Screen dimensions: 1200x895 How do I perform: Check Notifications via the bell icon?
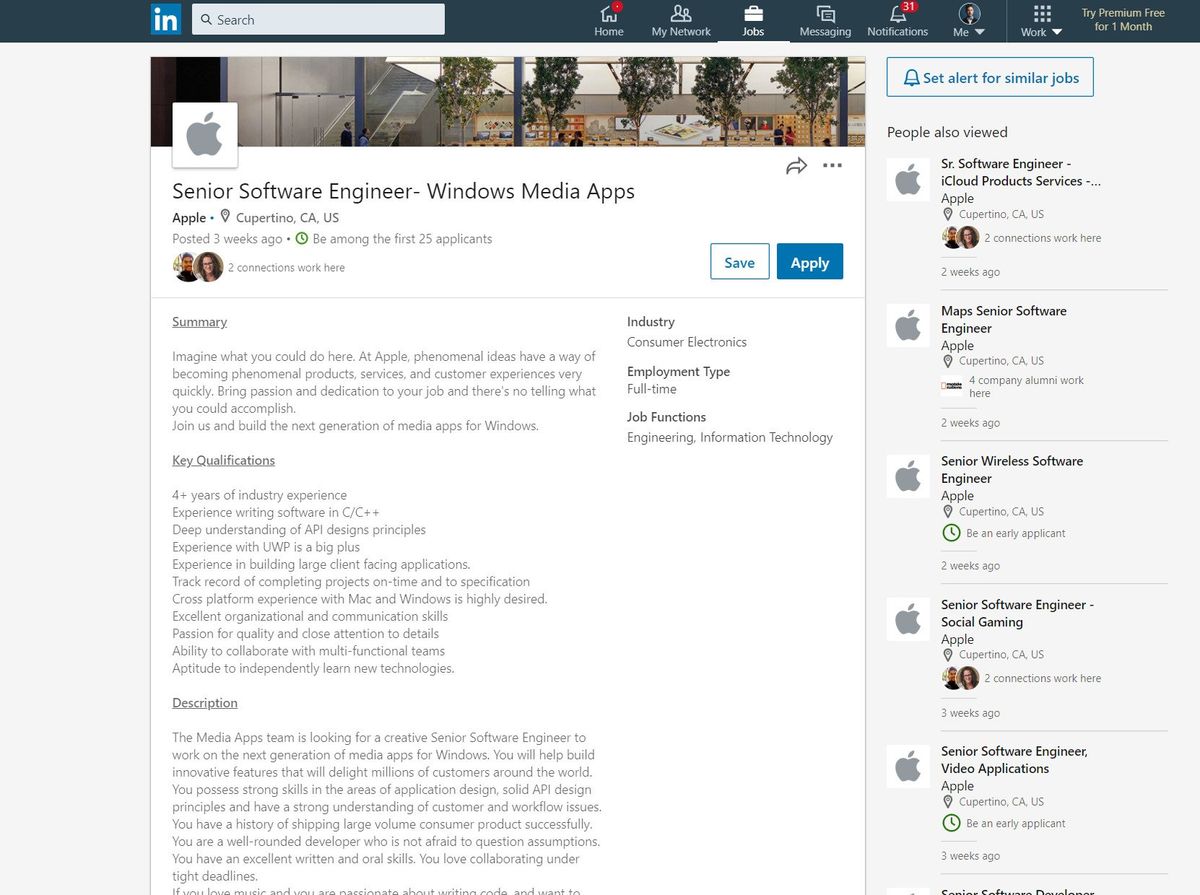(897, 15)
